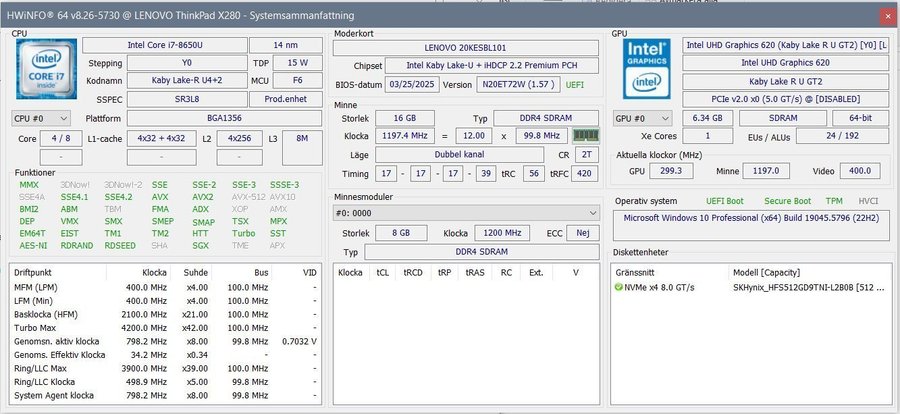
Task: Click the Intel Graphics GPU logo
Action: point(646,68)
